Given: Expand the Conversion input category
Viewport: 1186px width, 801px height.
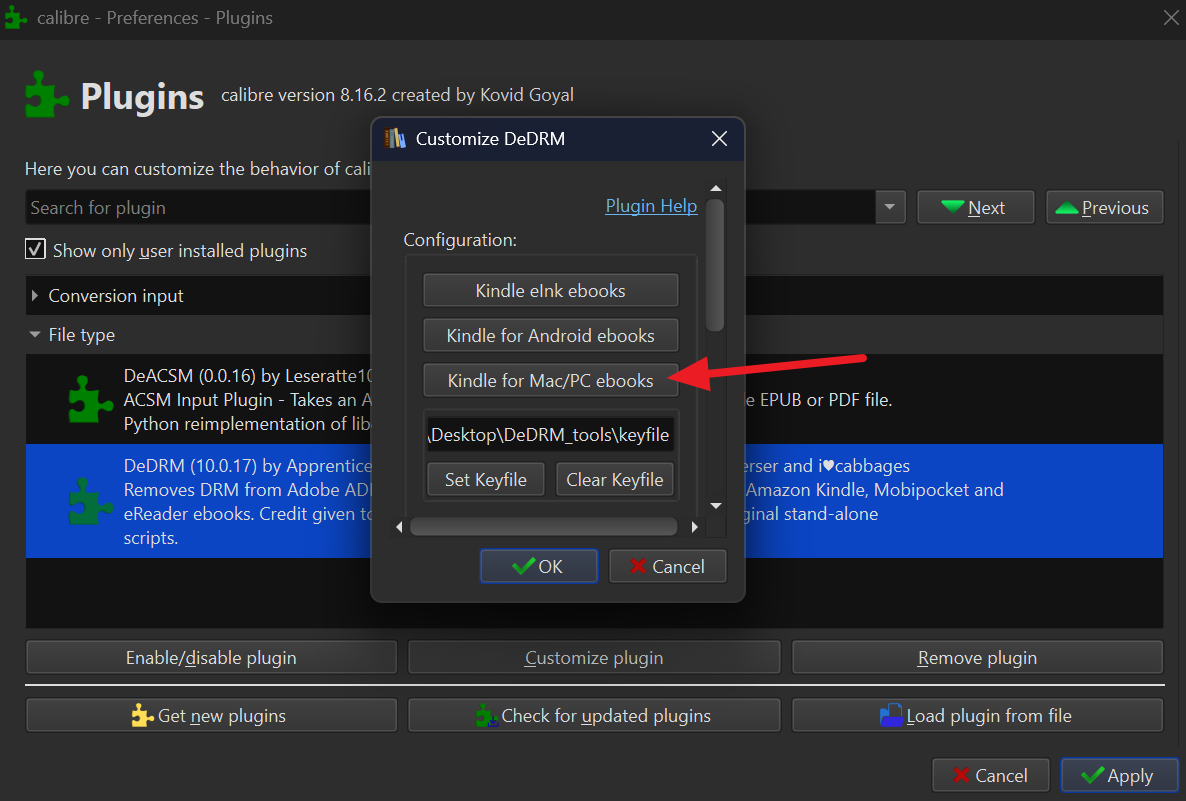Looking at the screenshot, I should pyautogui.click(x=36, y=296).
